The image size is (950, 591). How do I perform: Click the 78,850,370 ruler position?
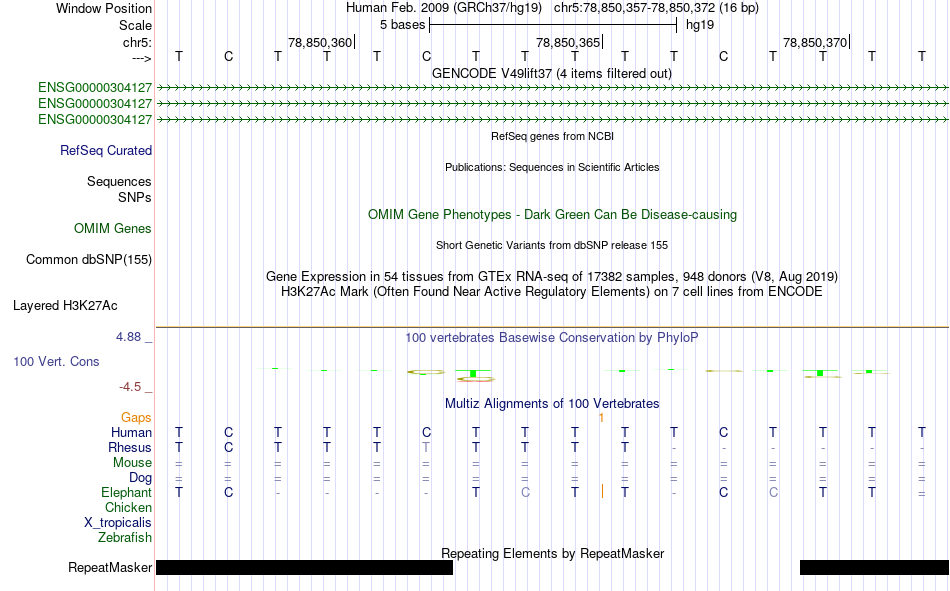pos(815,42)
